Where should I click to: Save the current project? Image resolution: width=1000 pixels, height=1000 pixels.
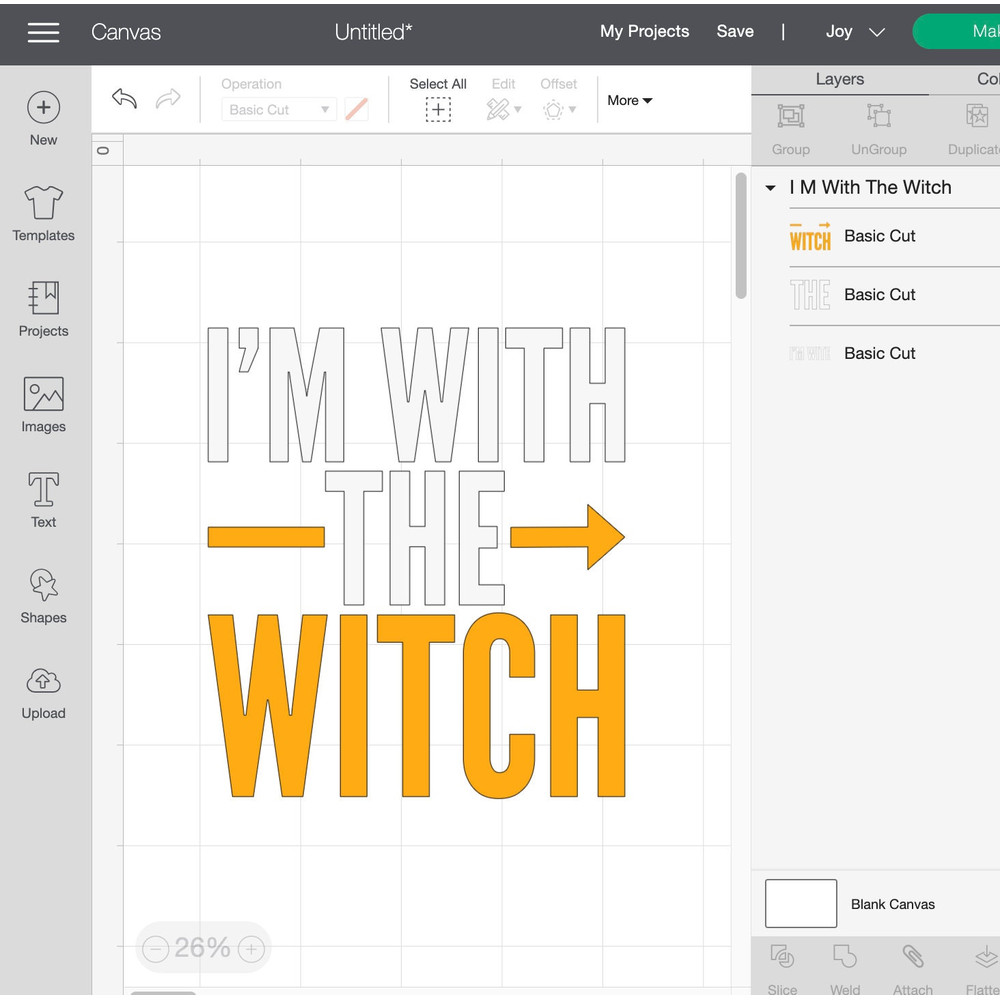(735, 31)
